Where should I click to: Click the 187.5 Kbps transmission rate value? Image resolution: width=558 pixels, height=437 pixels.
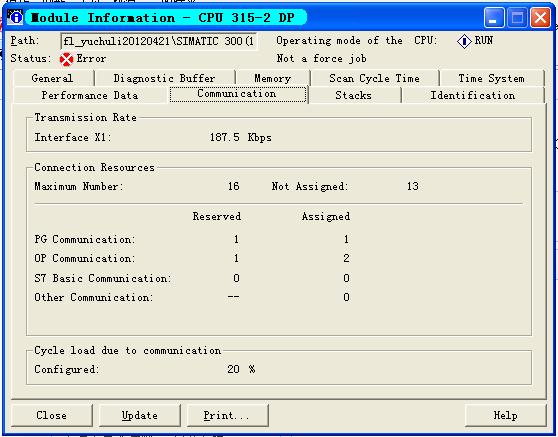(241, 137)
